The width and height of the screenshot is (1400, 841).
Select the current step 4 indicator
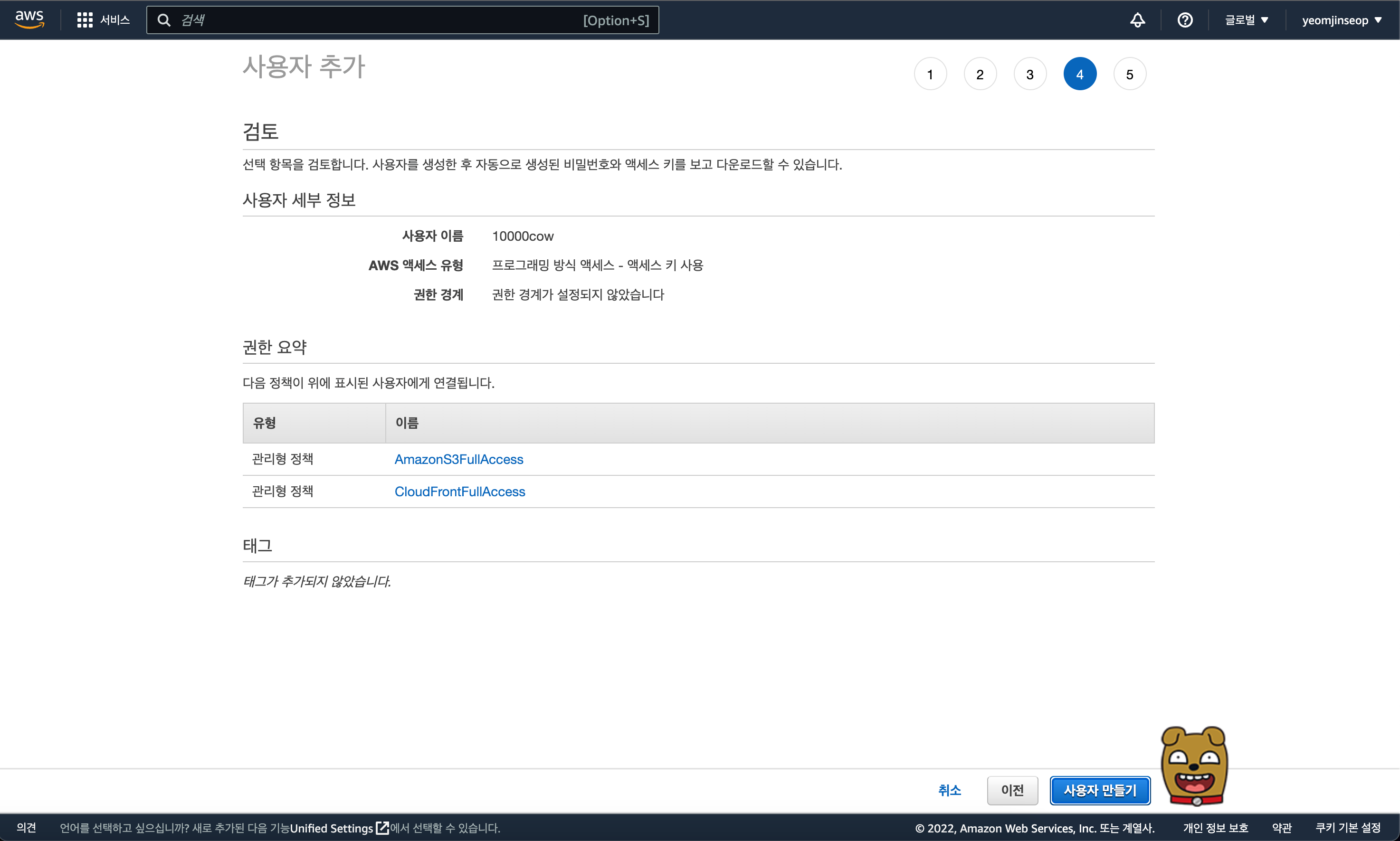click(x=1080, y=74)
